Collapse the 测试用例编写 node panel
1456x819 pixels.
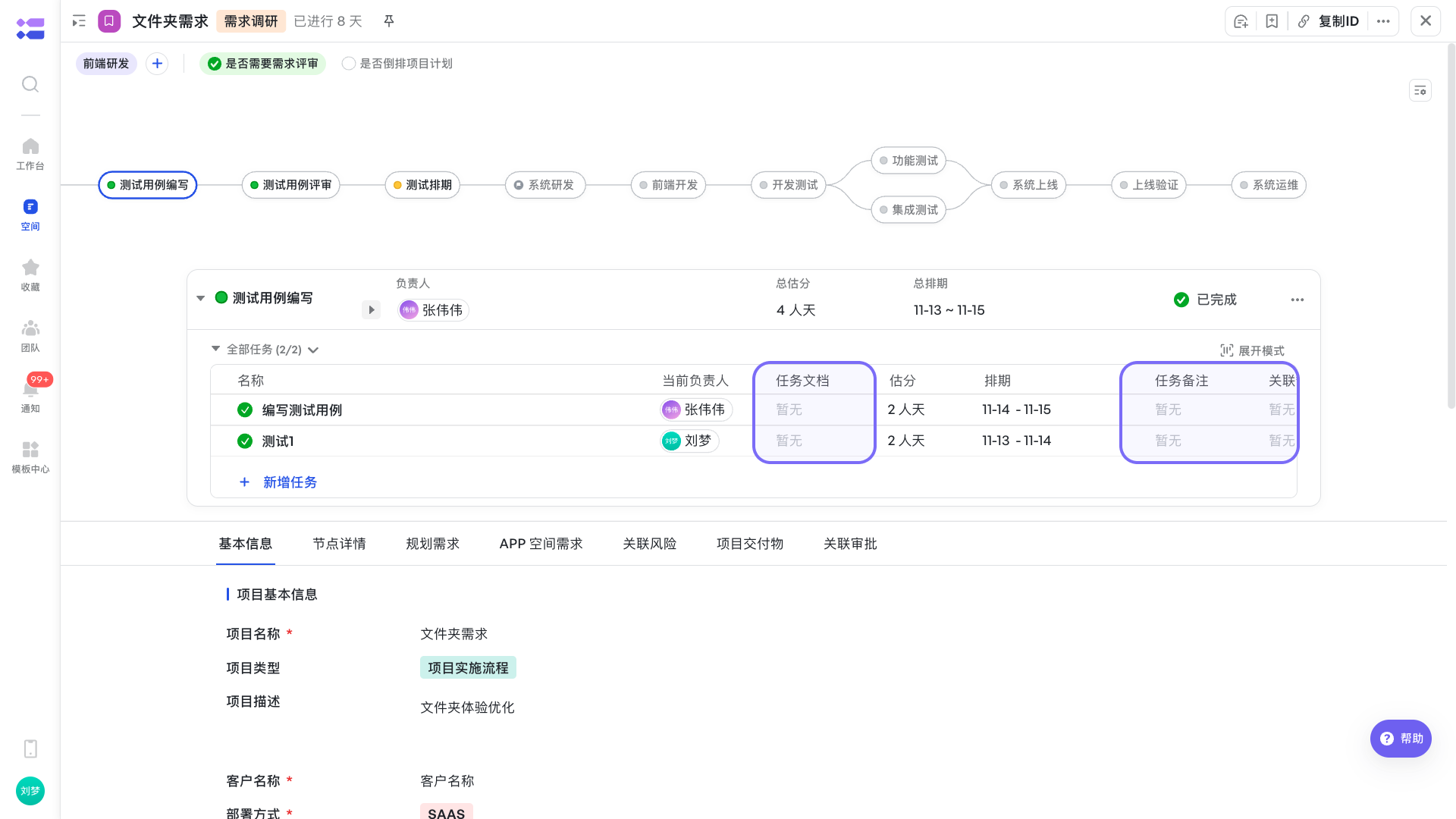click(201, 298)
